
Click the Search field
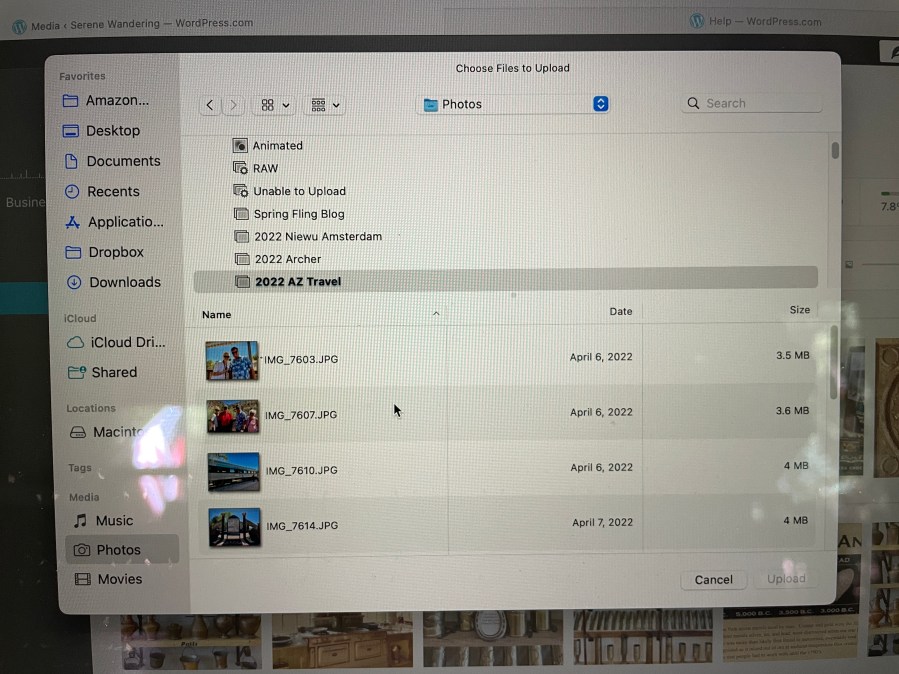[752, 103]
